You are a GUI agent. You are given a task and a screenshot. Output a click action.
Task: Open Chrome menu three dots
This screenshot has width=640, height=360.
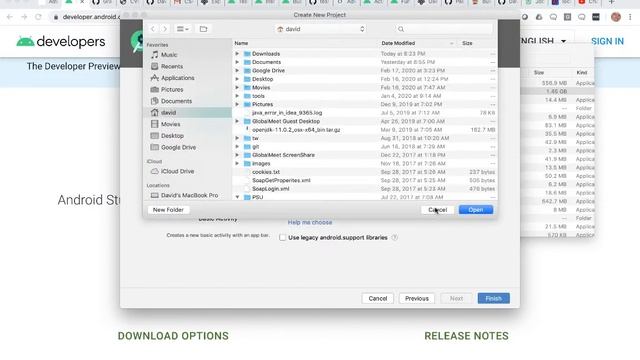coord(630,17)
